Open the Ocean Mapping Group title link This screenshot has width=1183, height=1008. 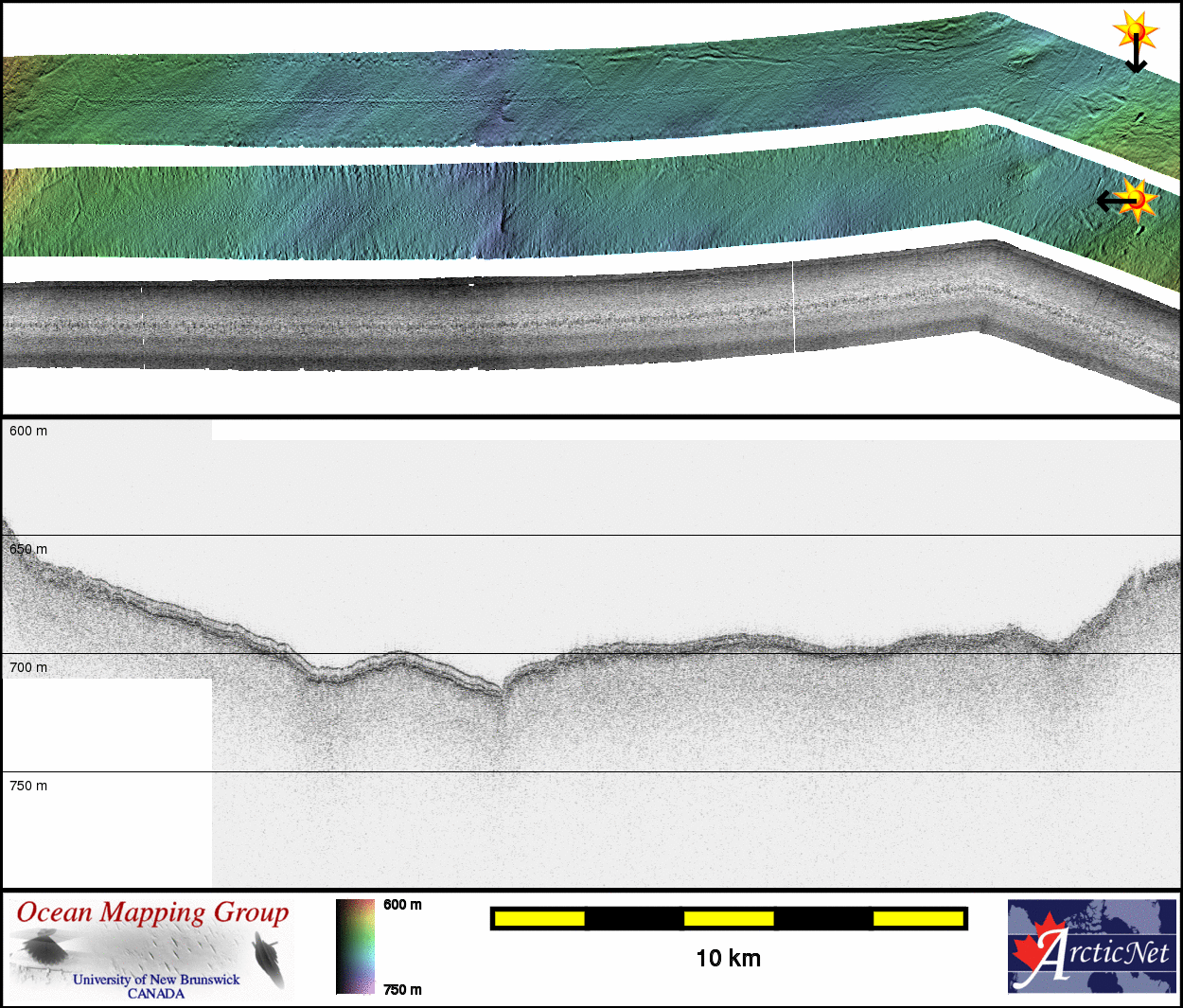pos(152,913)
